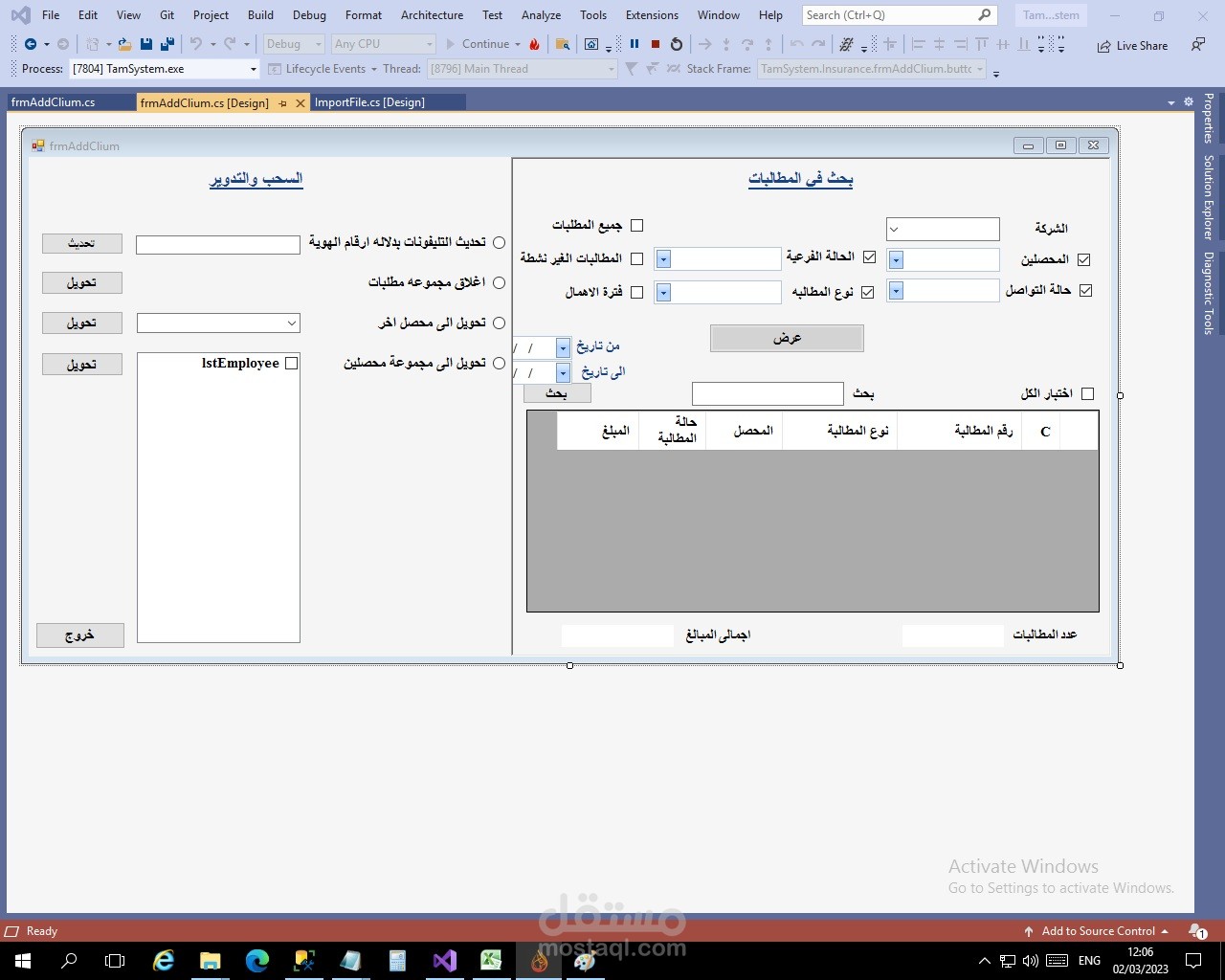1225x980 pixels.
Task: Click the تحديث button
Action: click(x=81, y=243)
